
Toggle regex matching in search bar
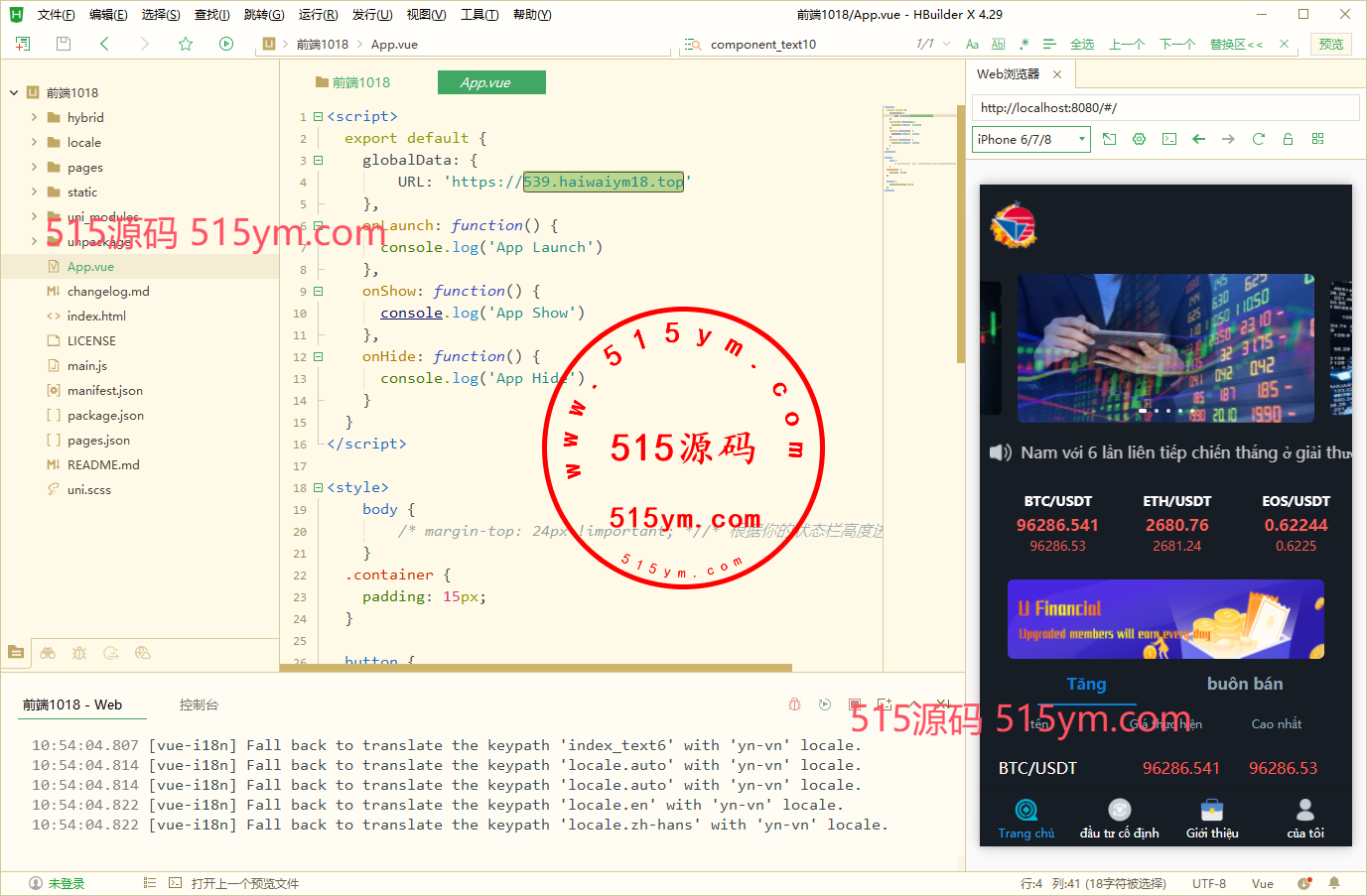pos(1024,45)
